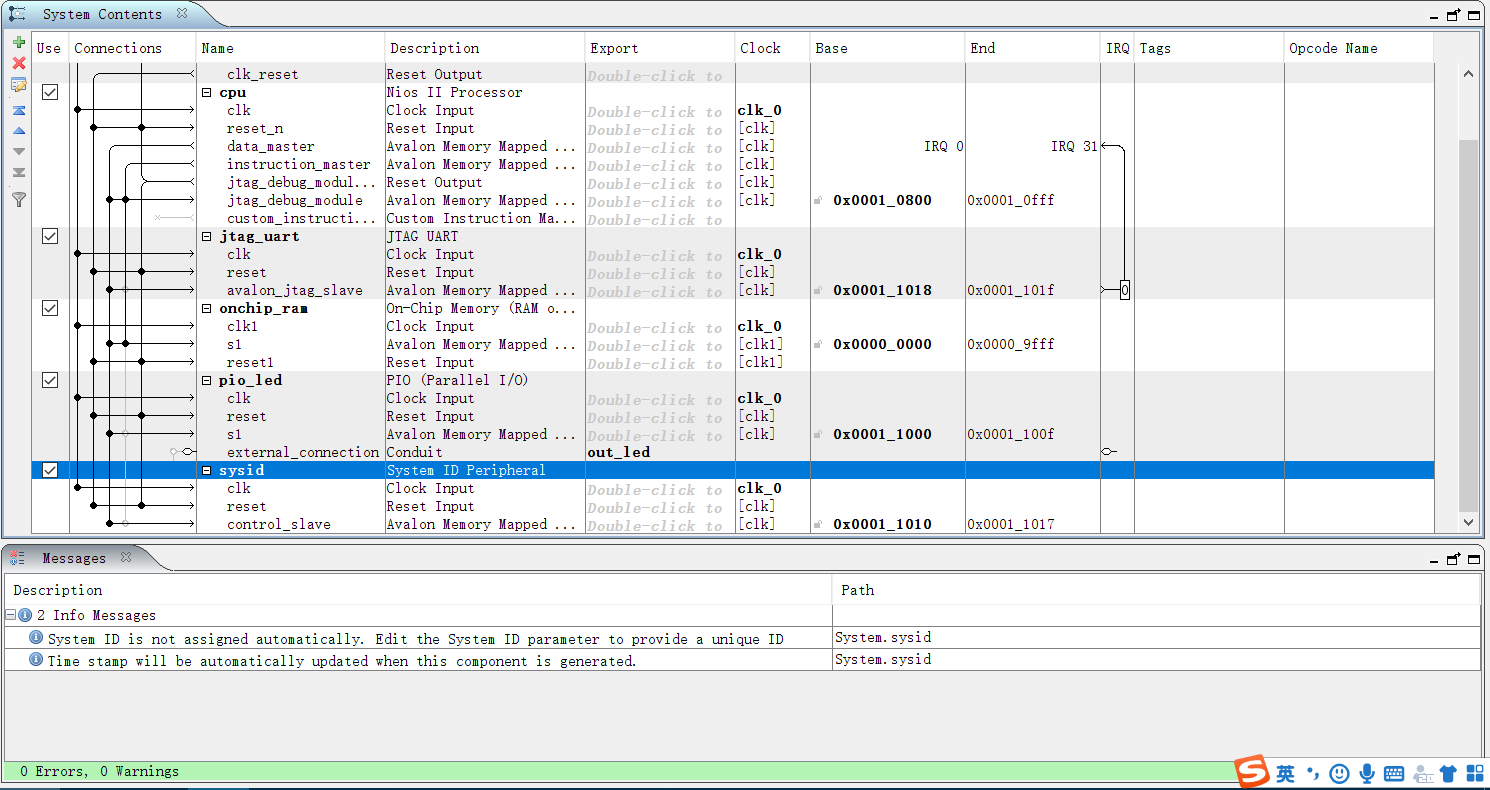The height and width of the screenshot is (790, 1490).
Task: Click the blue move up arrow icon
Action: 18,131
